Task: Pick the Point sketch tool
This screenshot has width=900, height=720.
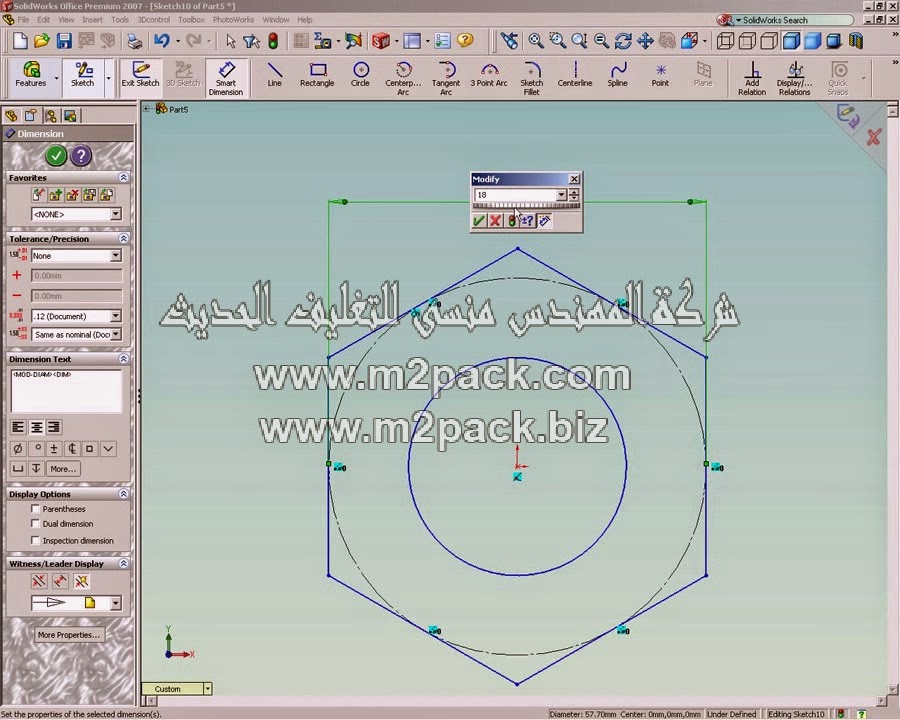Action: pyautogui.click(x=660, y=75)
